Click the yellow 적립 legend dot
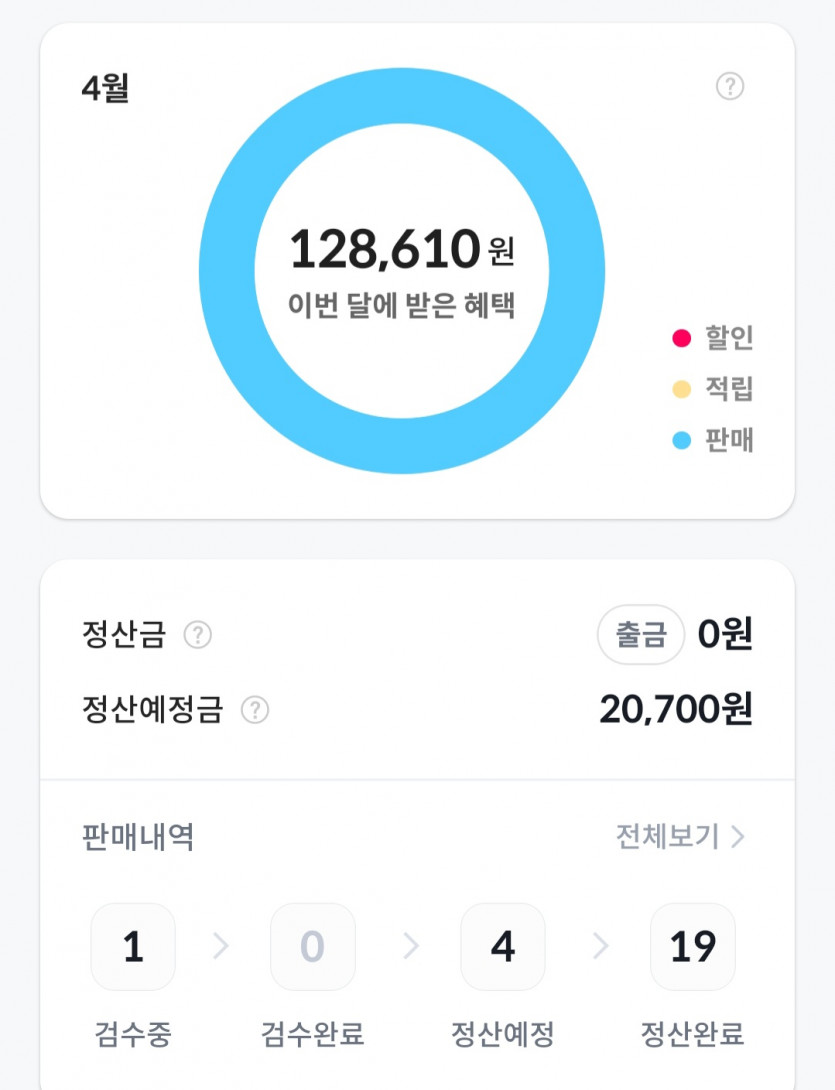Viewport: 835px width, 1090px height. click(682, 389)
